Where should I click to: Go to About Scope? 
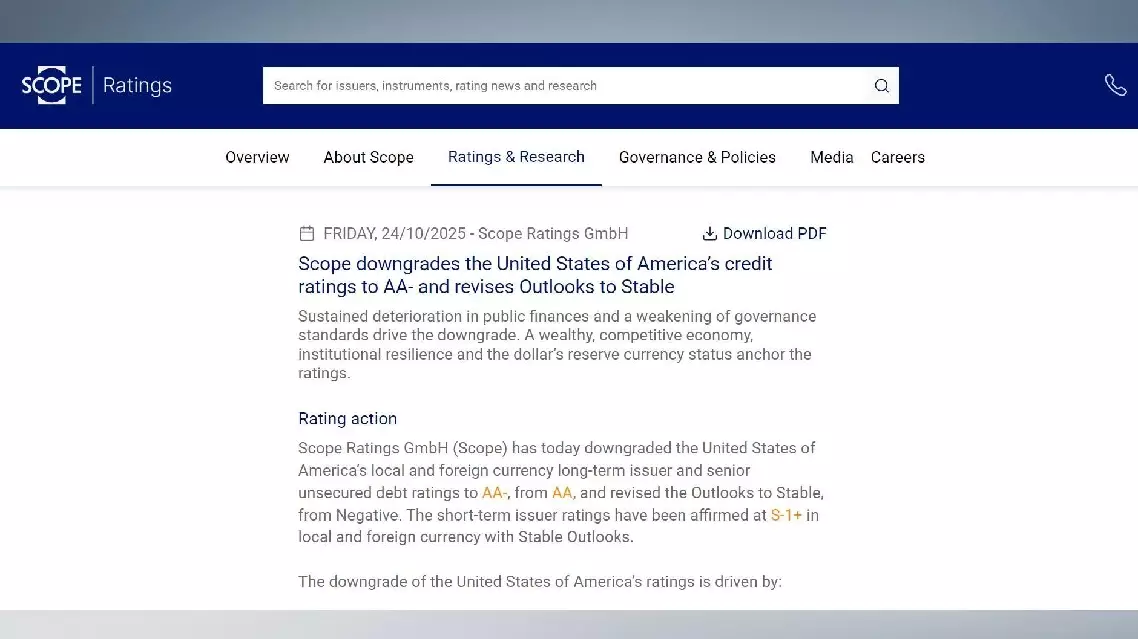tap(368, 157)
